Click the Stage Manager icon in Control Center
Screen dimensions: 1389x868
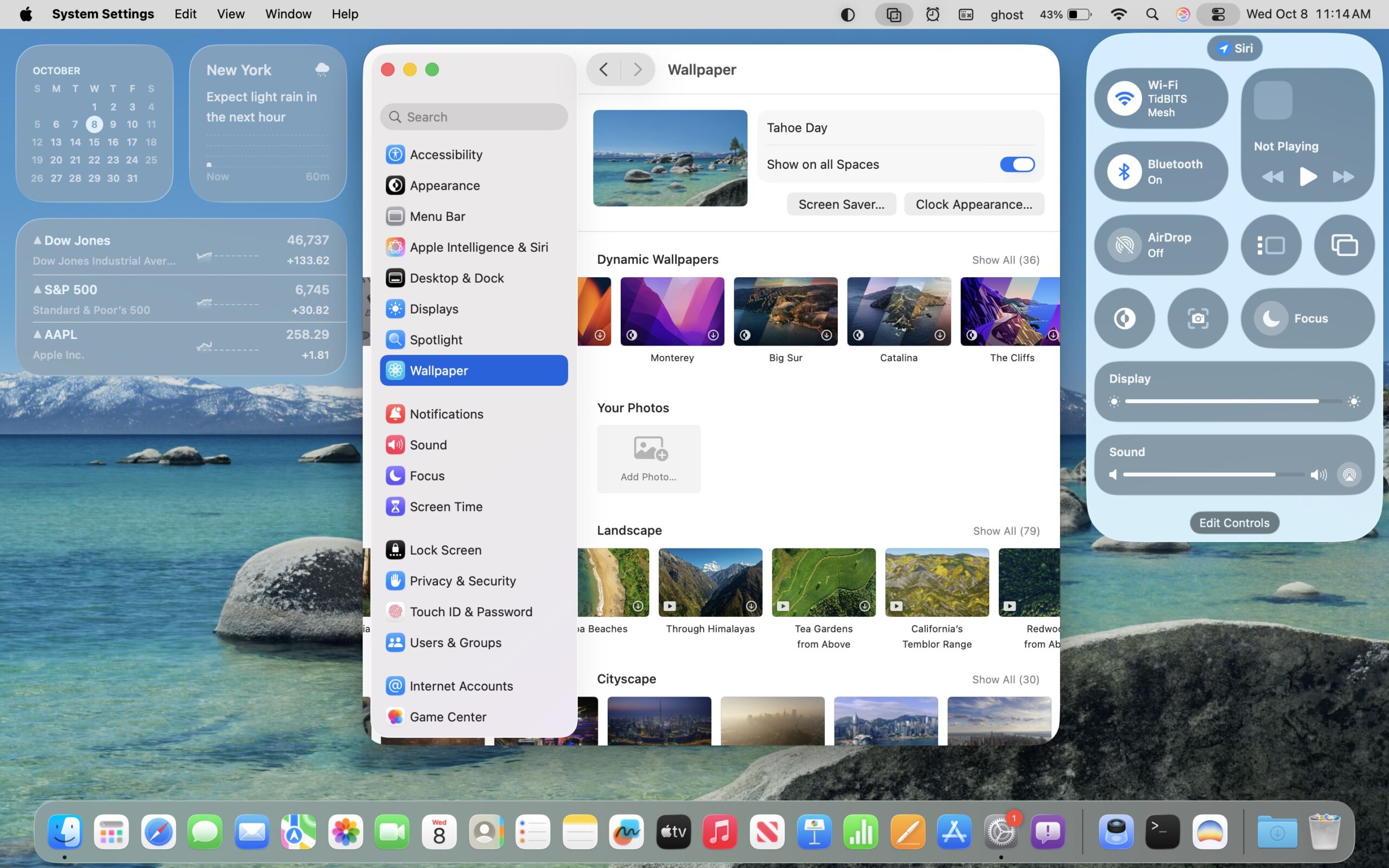coord(1270,245)
